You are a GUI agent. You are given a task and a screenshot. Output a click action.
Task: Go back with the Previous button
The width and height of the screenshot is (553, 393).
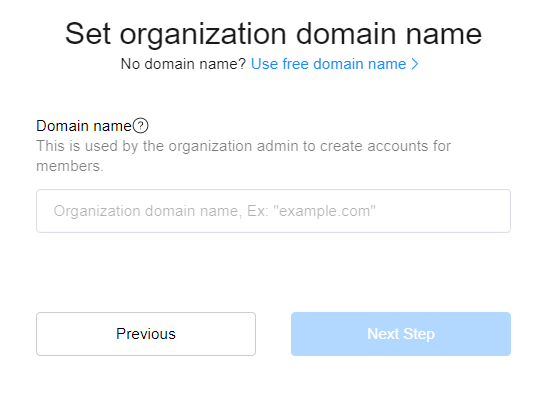pyautogui.click(x=146, y=334)
